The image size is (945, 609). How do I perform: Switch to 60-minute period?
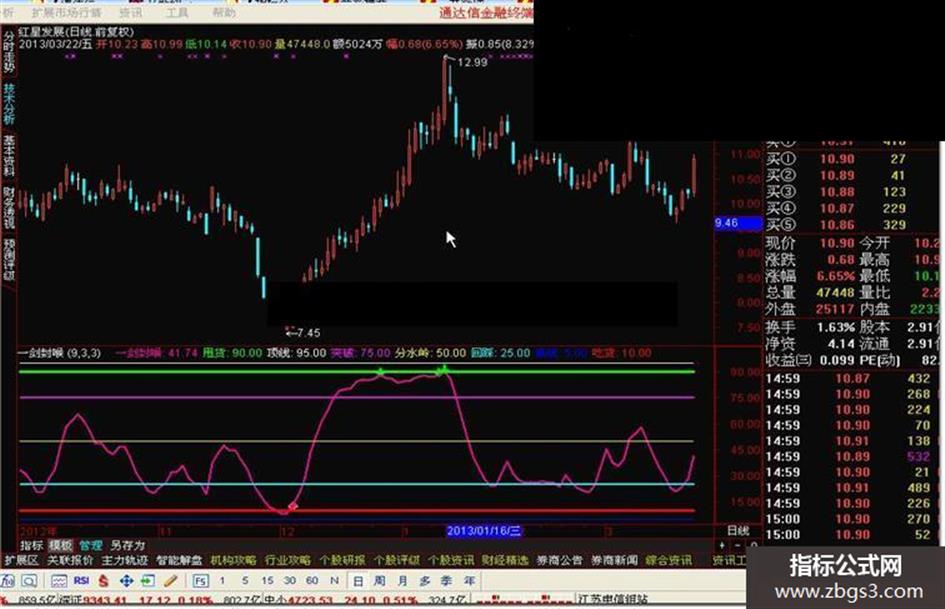(x=312, y=581)
